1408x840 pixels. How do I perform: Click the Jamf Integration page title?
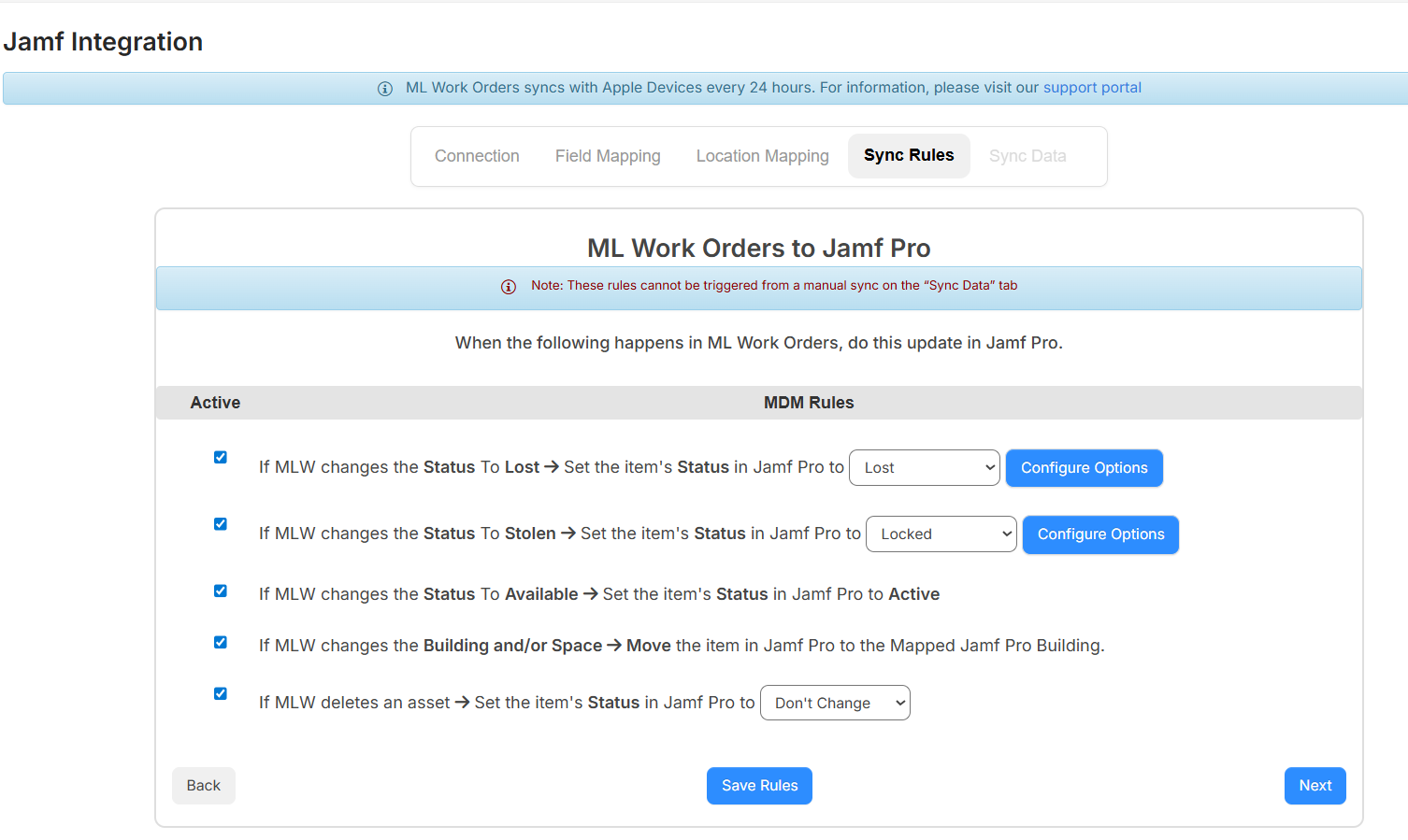(103, 42)
